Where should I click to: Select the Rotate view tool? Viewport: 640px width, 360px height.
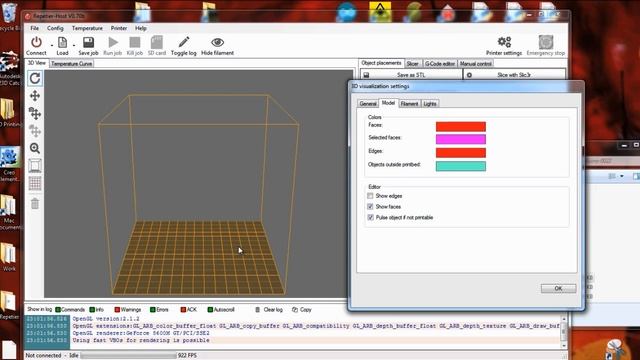coord(35,78)
